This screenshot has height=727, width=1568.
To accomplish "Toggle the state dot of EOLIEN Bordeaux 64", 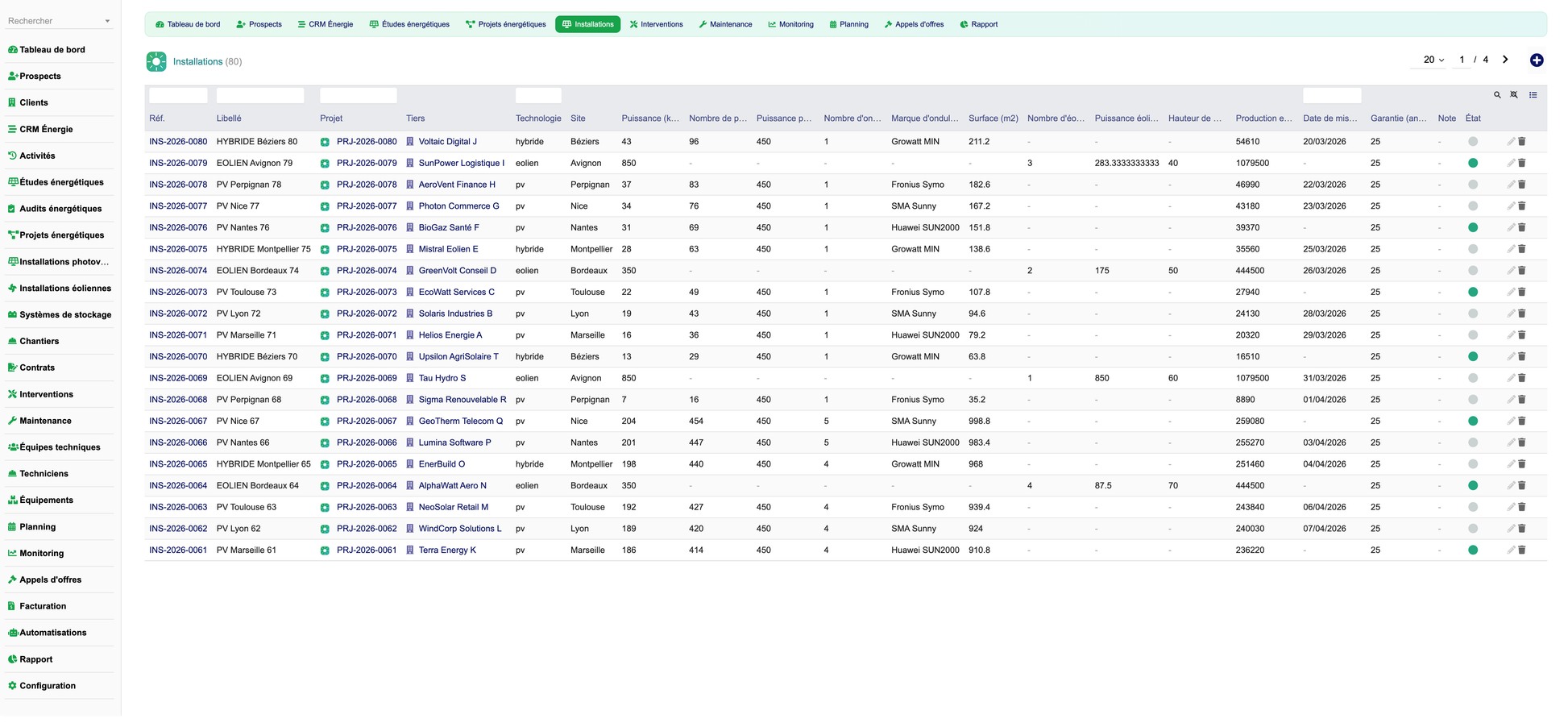I will [1473, 485].
